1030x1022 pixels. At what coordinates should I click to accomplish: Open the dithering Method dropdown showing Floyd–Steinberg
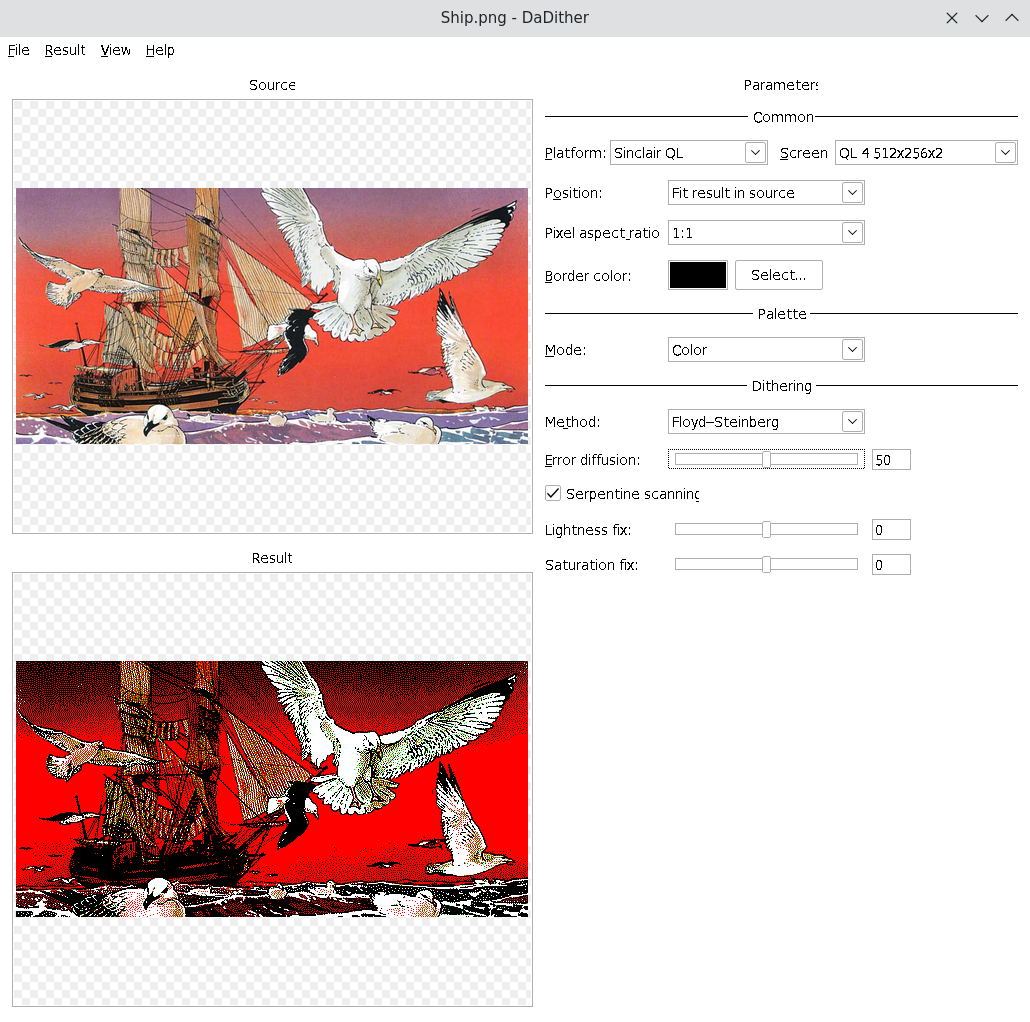tap(766, 422)
